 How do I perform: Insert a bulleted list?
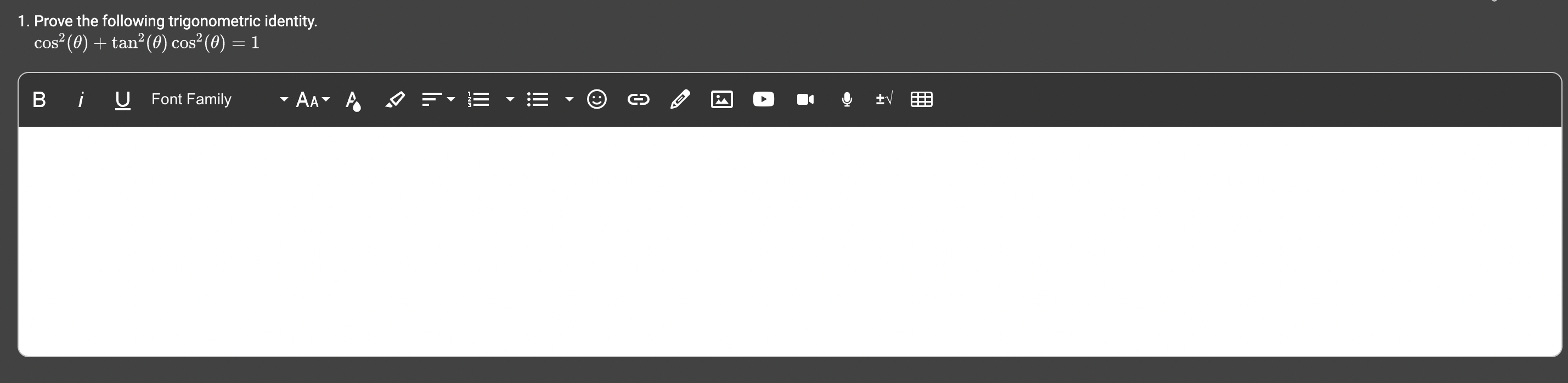538,99
